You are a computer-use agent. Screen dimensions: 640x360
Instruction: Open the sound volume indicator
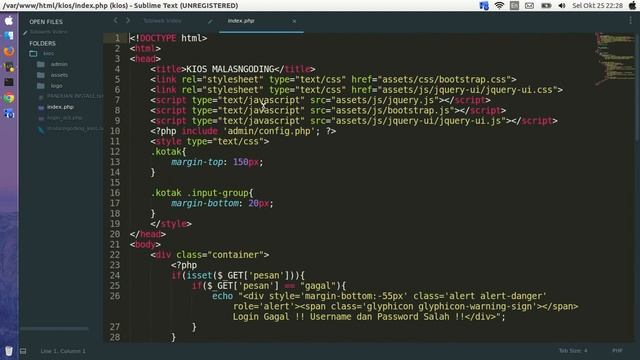point(562,6)
